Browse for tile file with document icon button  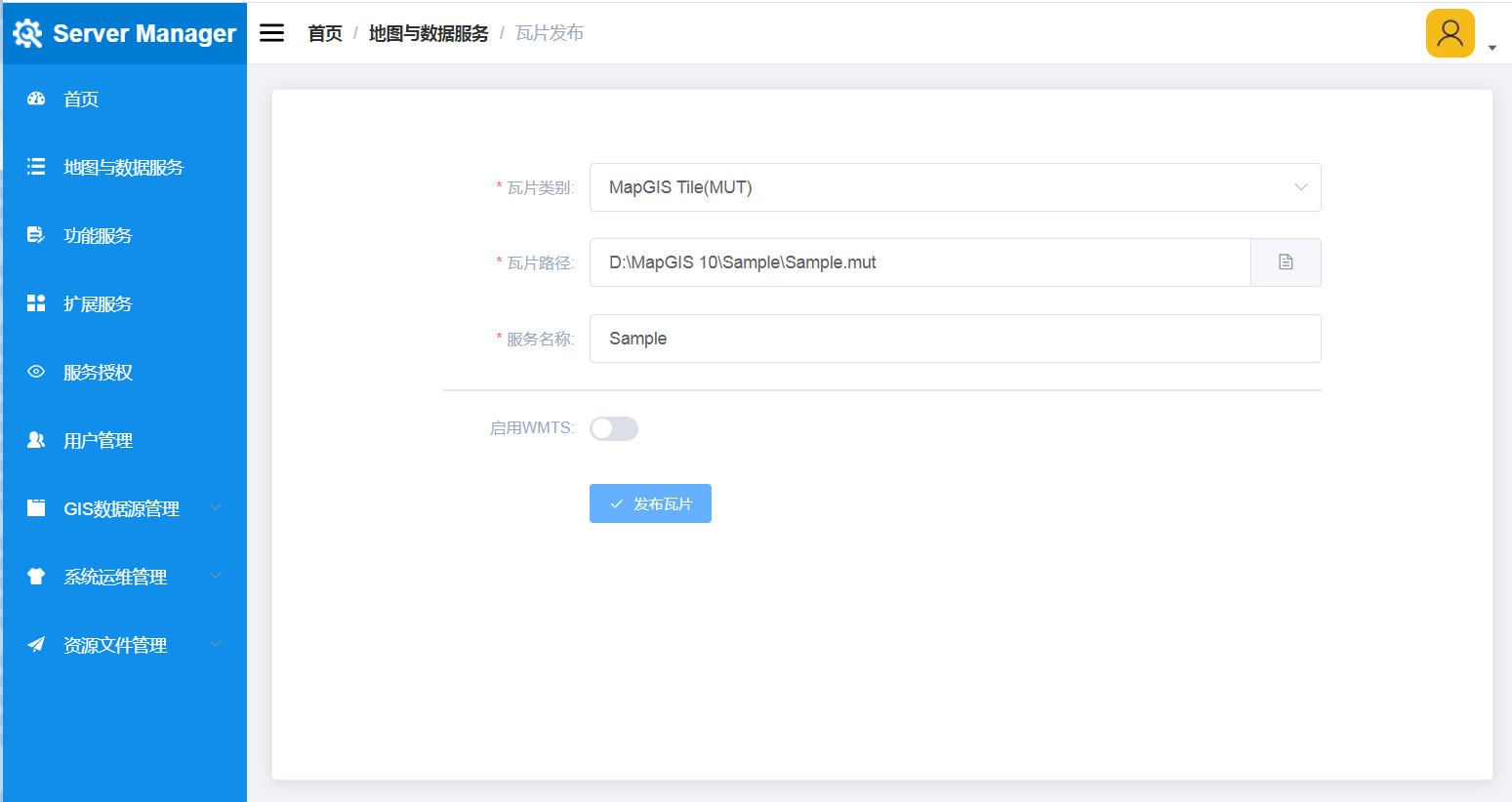coord(1286,262)
